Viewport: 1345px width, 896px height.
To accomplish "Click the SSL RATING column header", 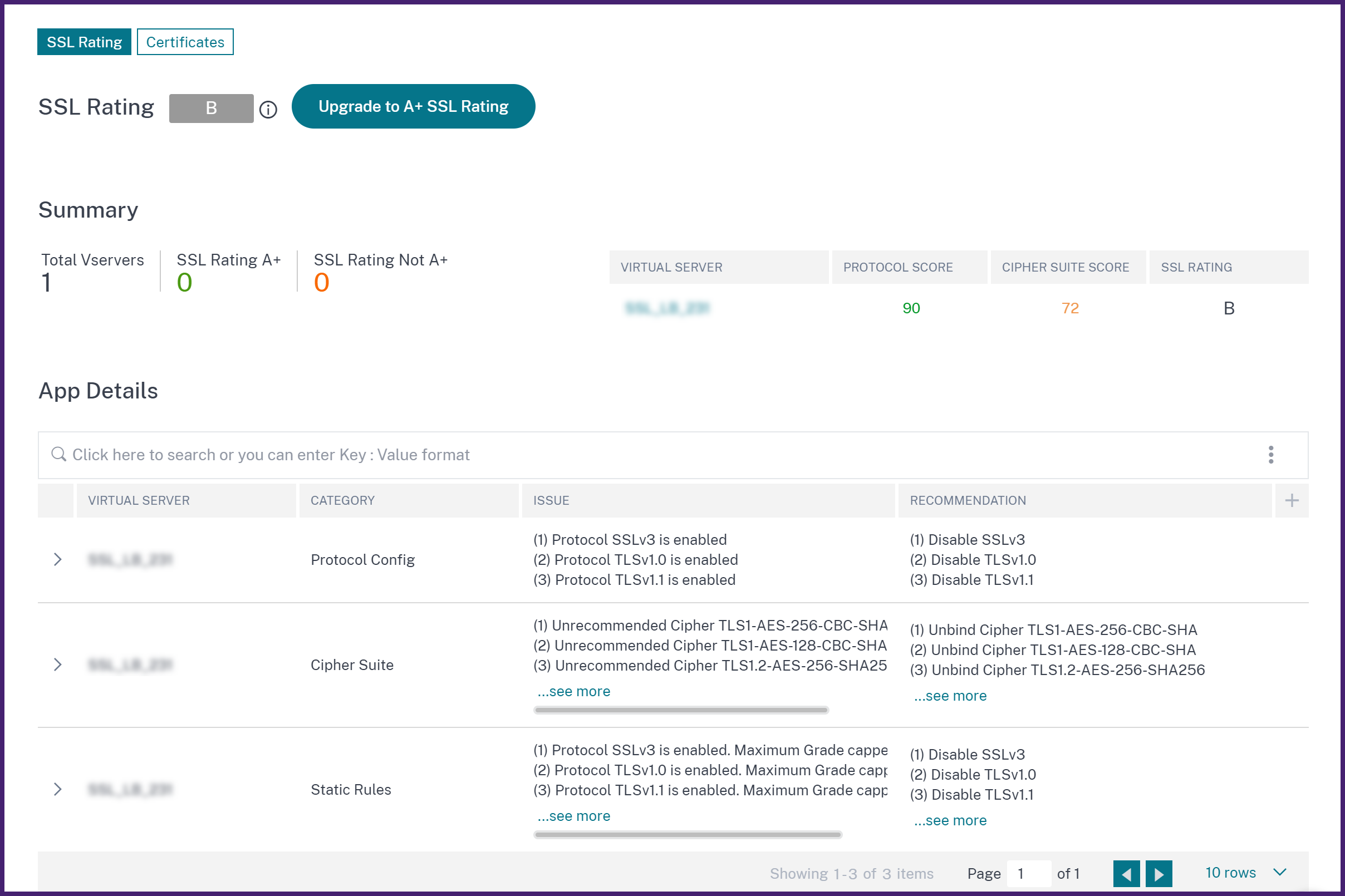I will (x=1229, y=267).
